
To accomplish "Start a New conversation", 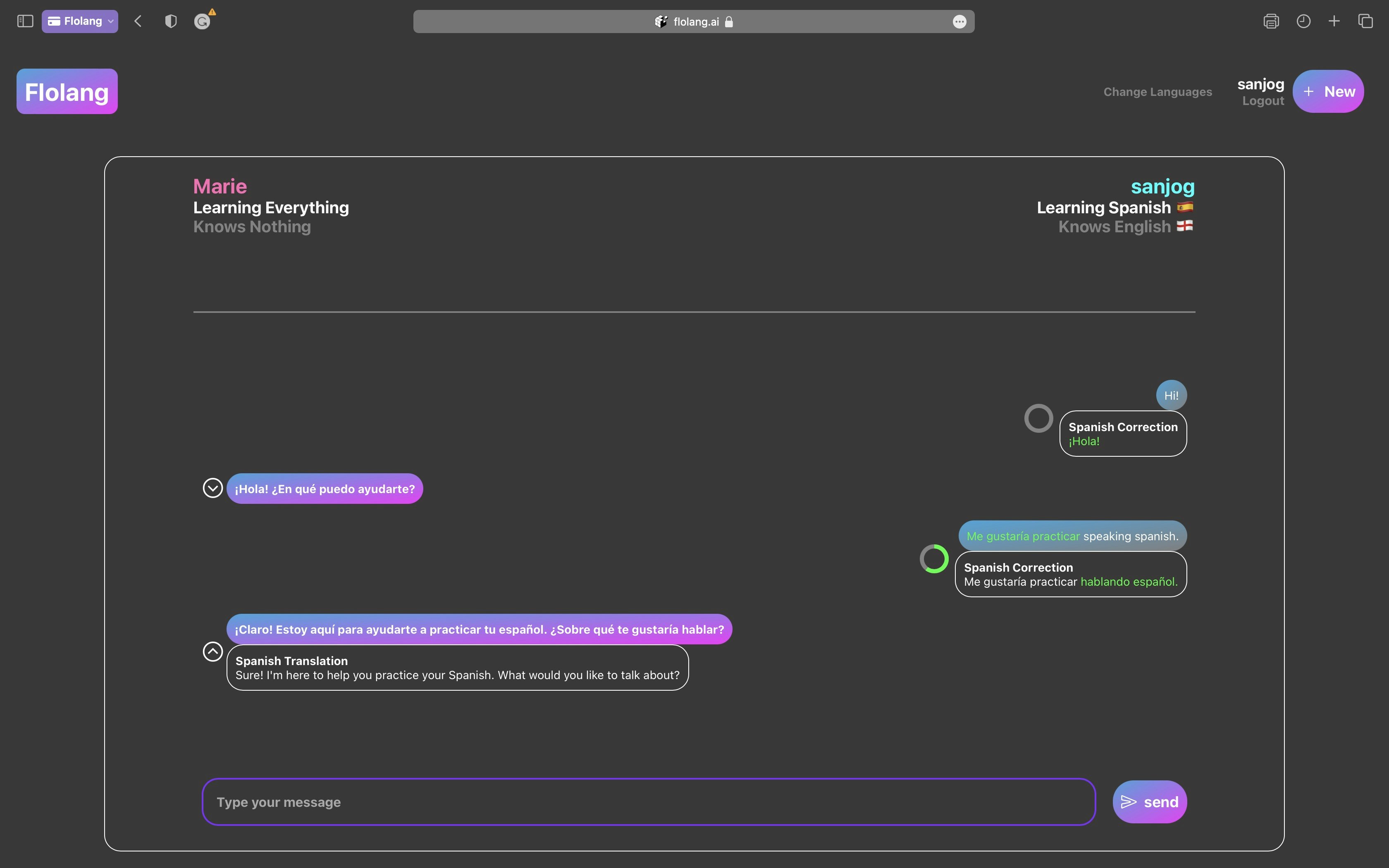I will pyautogui.click(x=1328, y=92).
